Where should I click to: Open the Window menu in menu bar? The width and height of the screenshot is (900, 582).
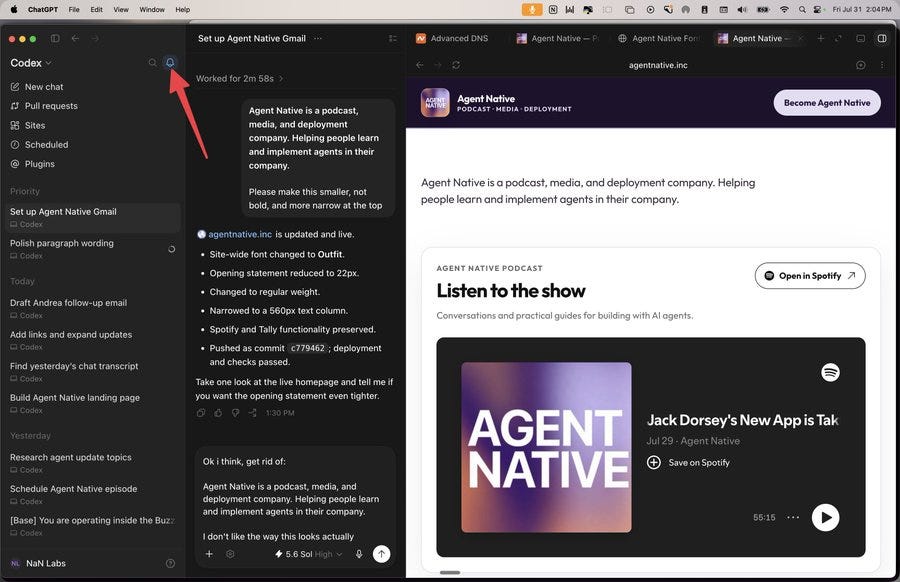coord(152,9)
